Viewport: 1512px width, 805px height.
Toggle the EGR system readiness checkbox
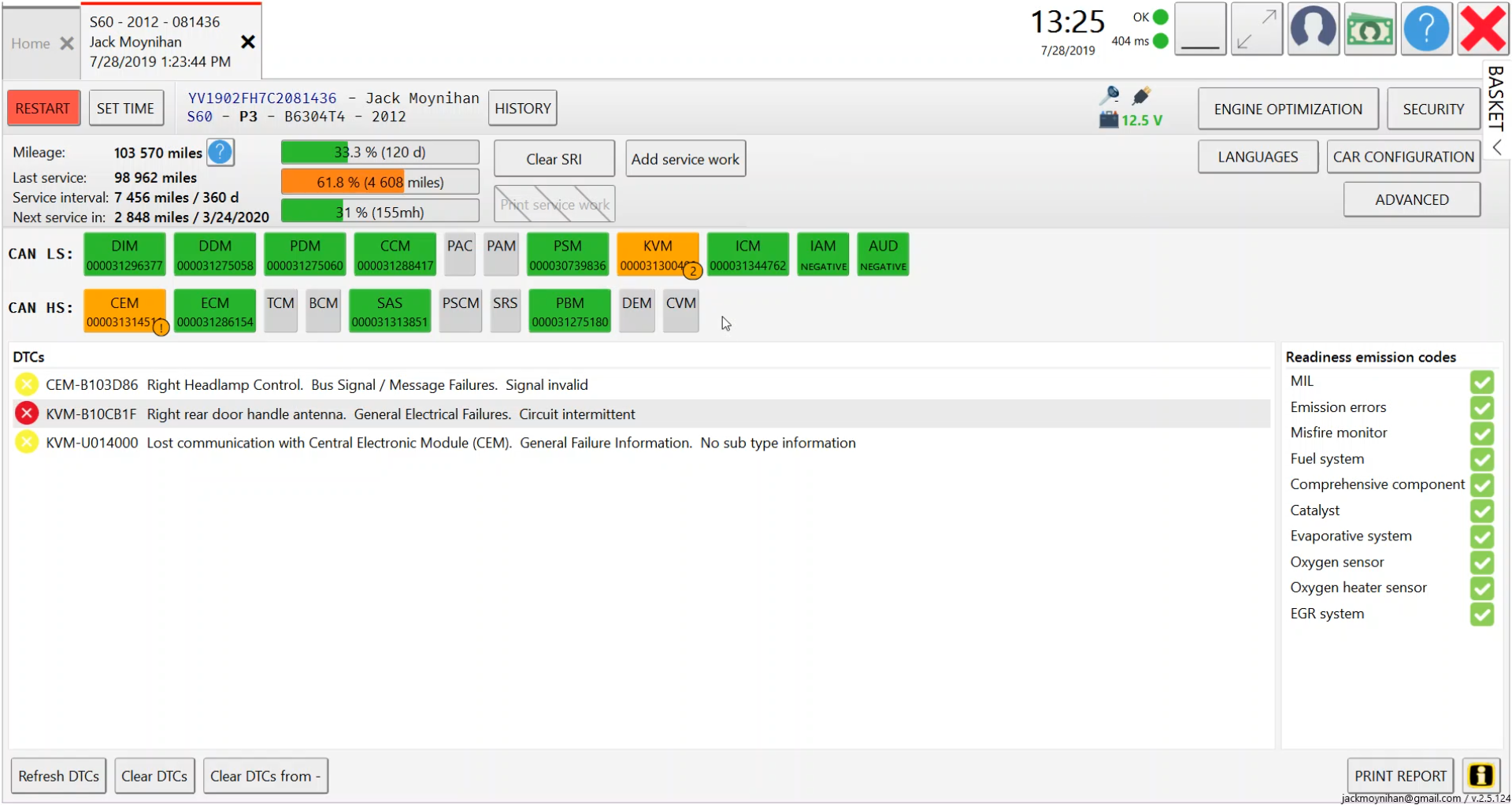point(1481,614)
